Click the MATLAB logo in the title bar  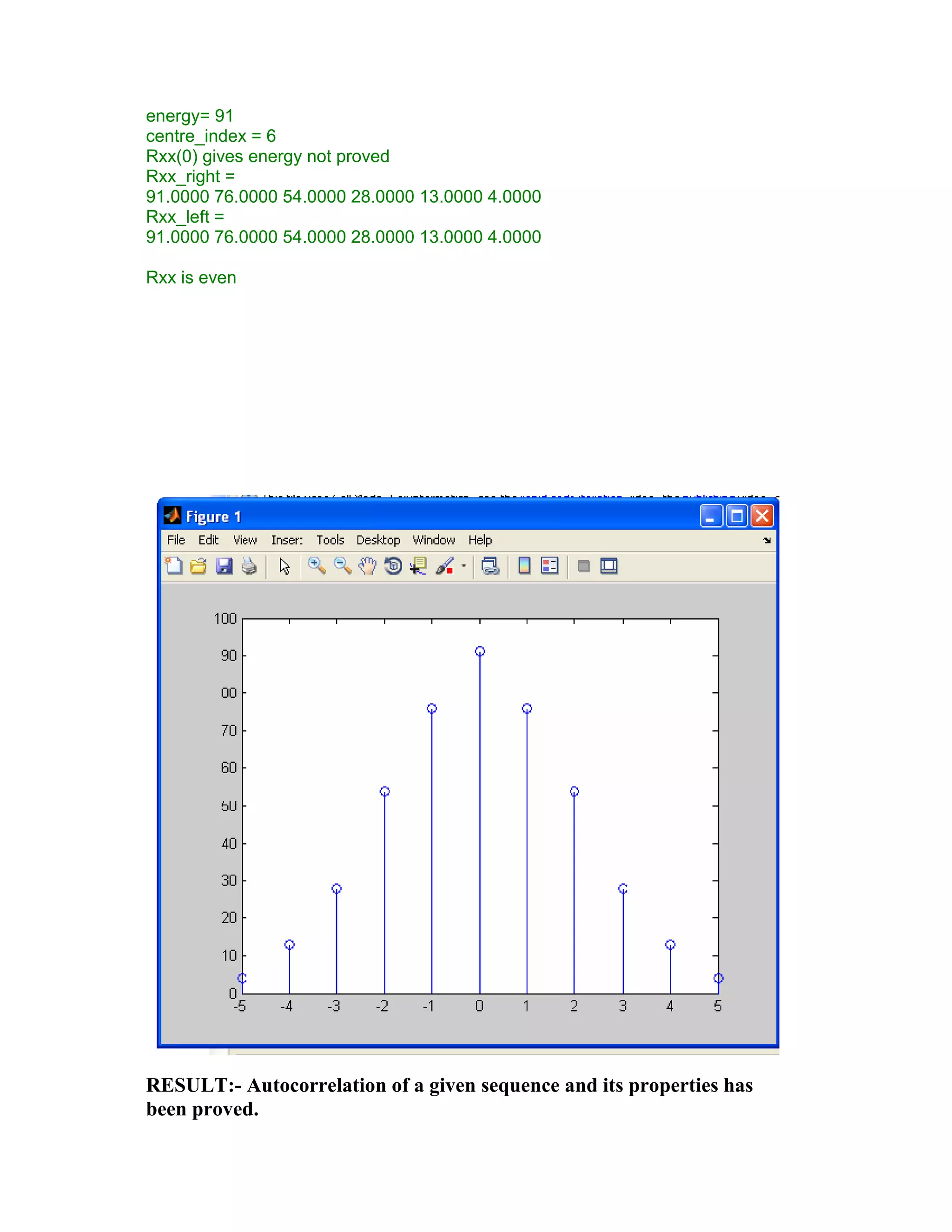172,516
